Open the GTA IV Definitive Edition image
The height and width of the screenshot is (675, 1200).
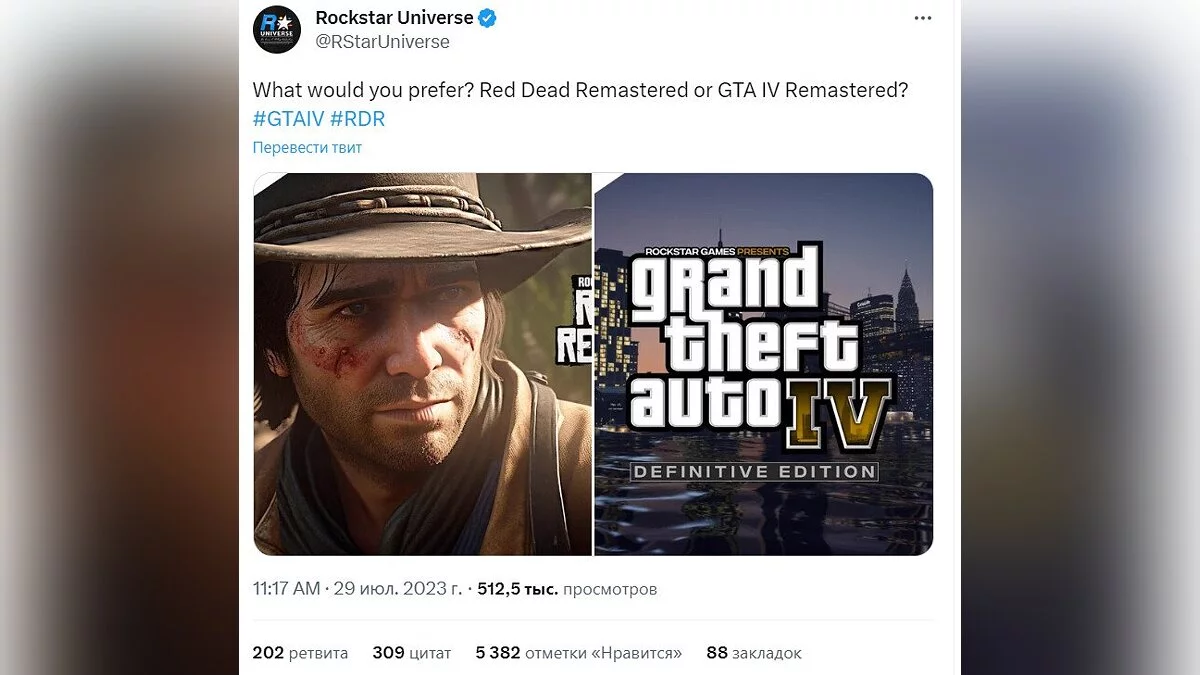click(764, 364)
